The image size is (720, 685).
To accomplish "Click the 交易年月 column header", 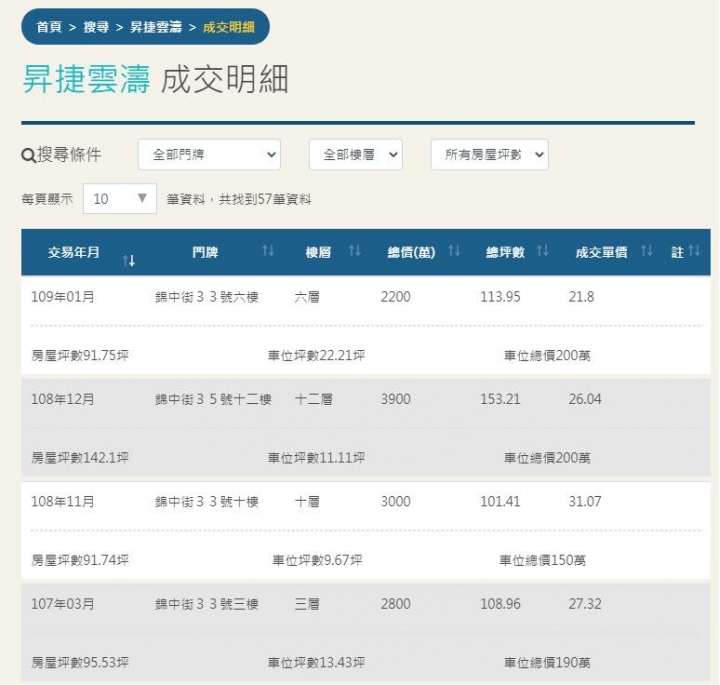I will tap(73, 252).
